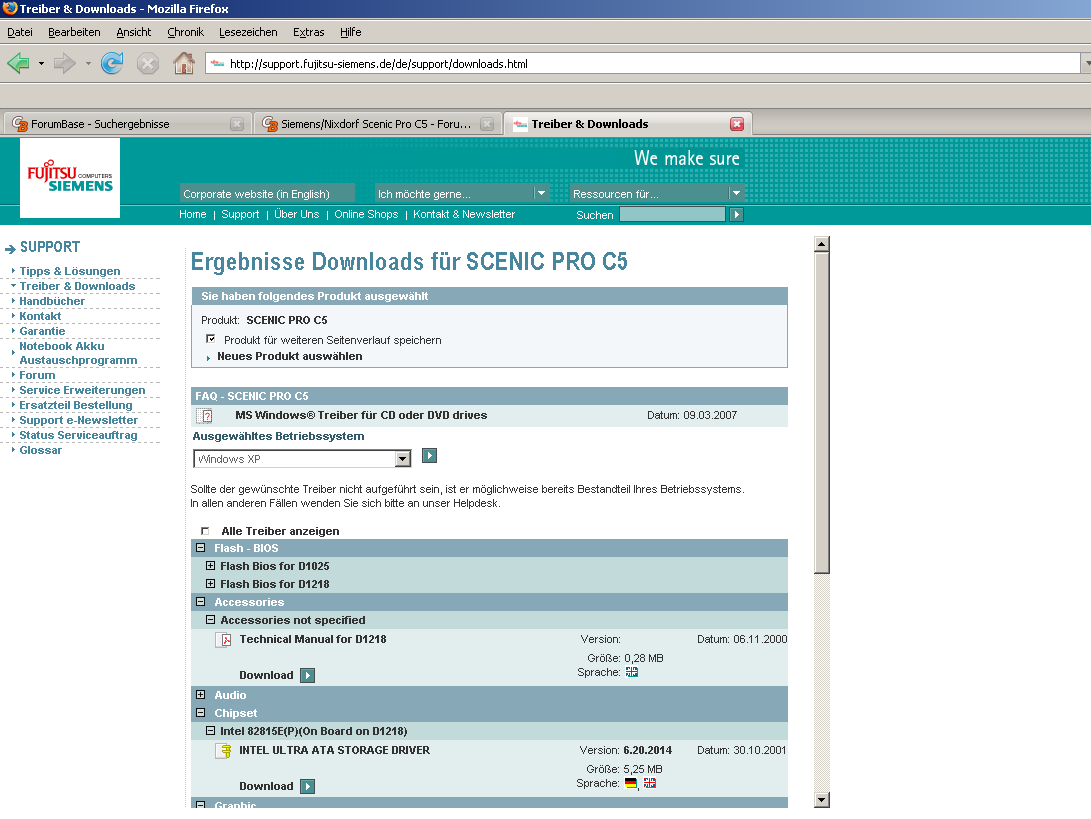Collapse Intel 82815E(P)(On Board on D1218)
The width and height of the screenshot is (1091, 819).
[210, 731]
